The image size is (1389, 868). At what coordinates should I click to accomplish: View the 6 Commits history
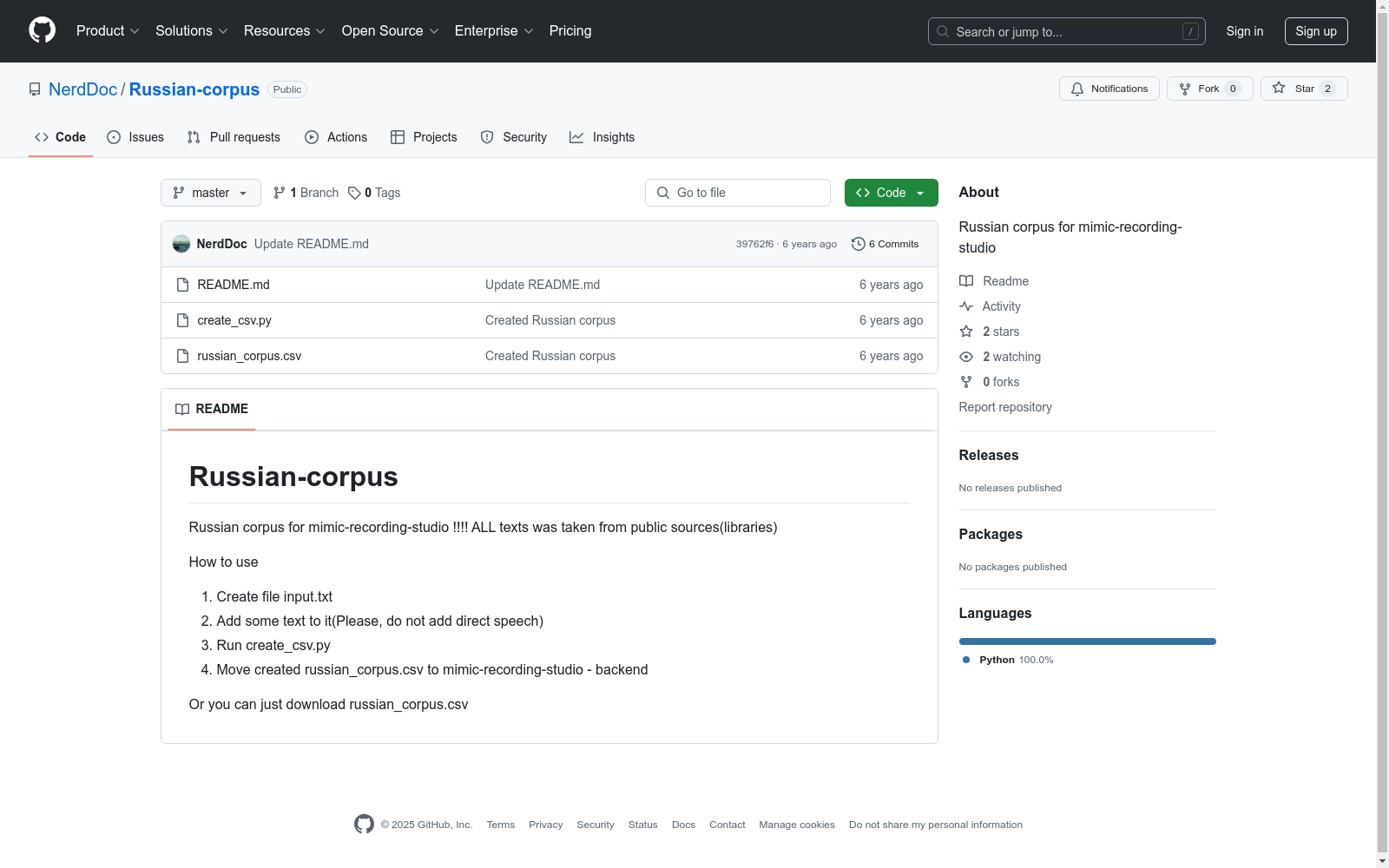(885, 244)
